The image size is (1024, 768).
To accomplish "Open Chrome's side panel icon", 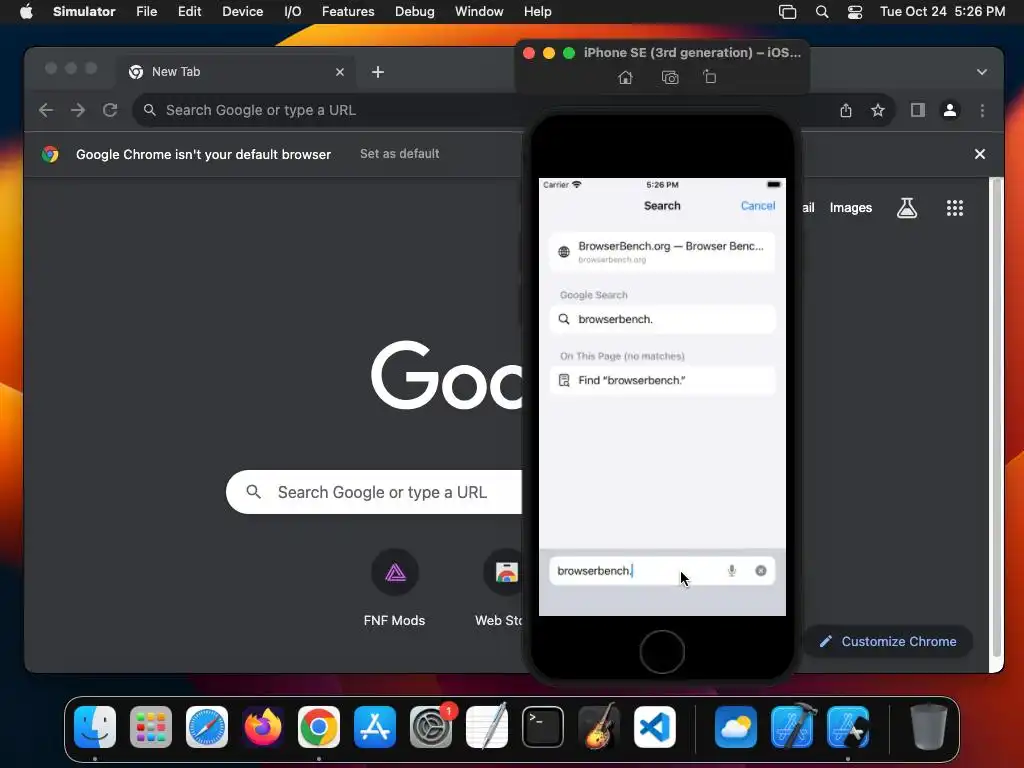I will click(918, 110).
